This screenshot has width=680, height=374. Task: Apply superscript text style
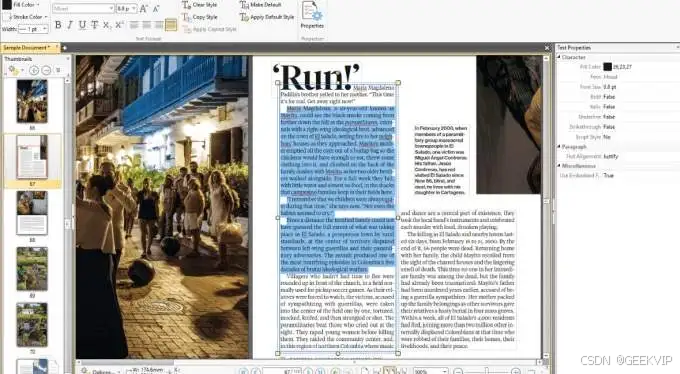pos(119,25)
